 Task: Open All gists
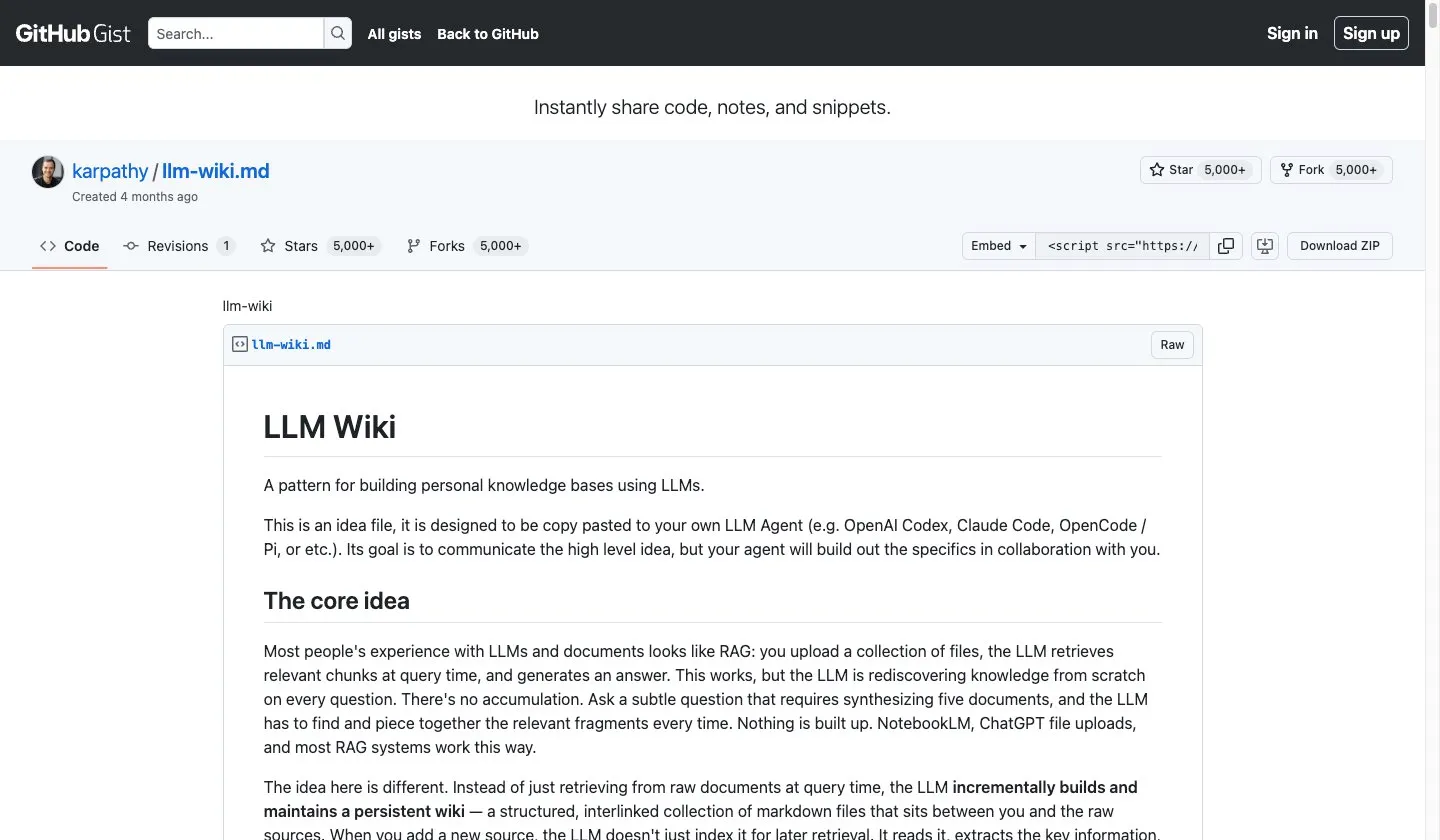coord(394,33)
